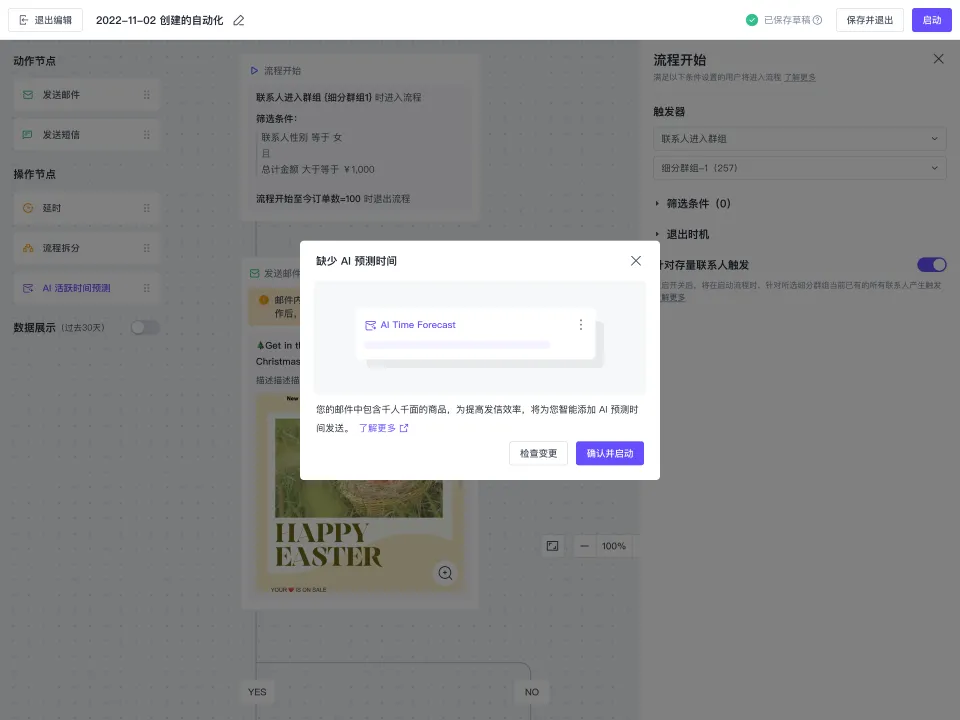Toggle the 数据展示 switch
This screenshot has width=960, height=720.
[x=144, y=327]
